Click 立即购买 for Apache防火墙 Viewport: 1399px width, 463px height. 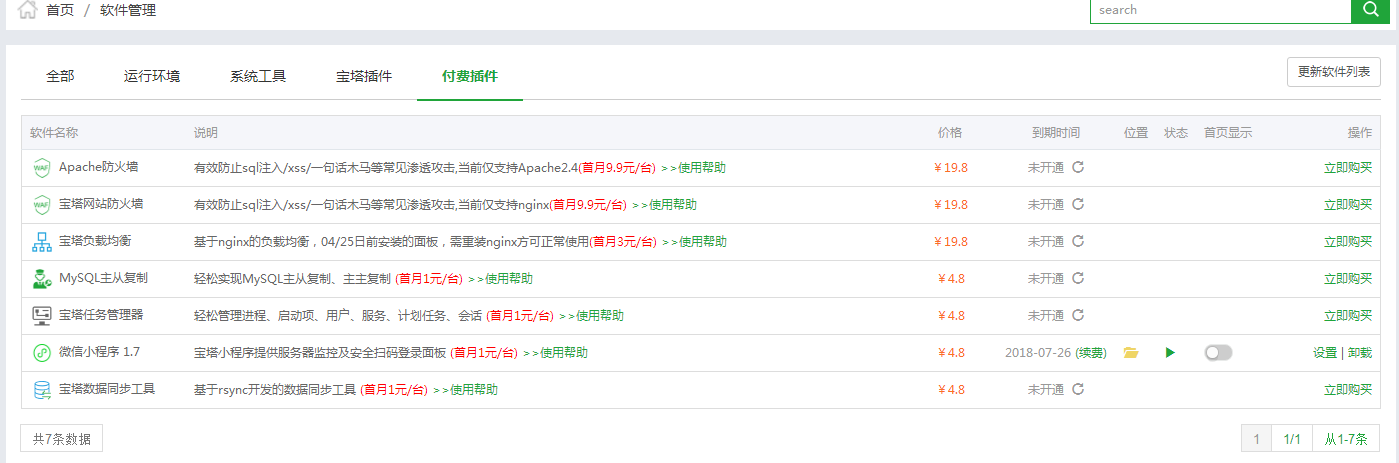pos(1348,167)
